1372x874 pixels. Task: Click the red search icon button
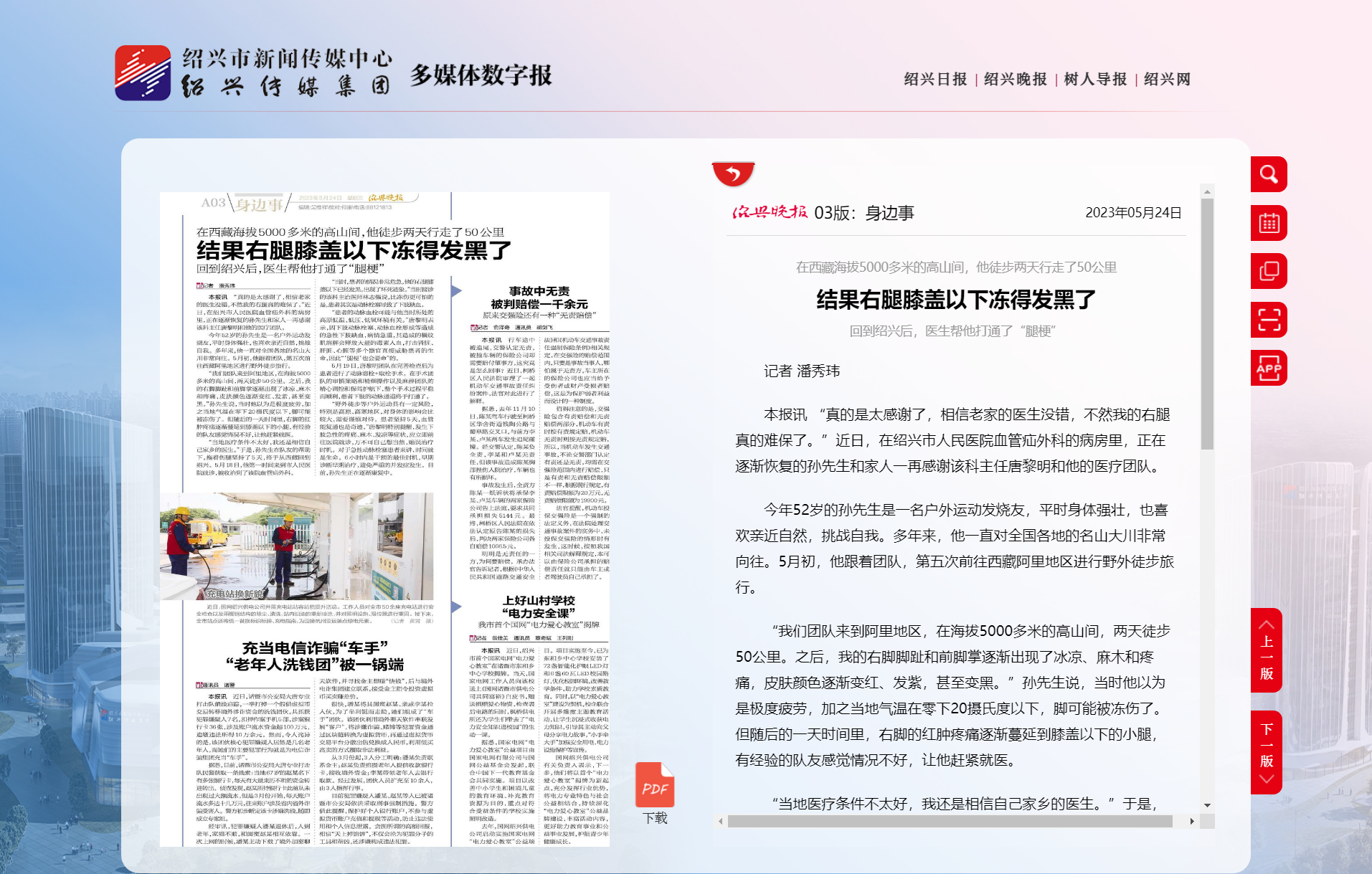(1269, 174)
